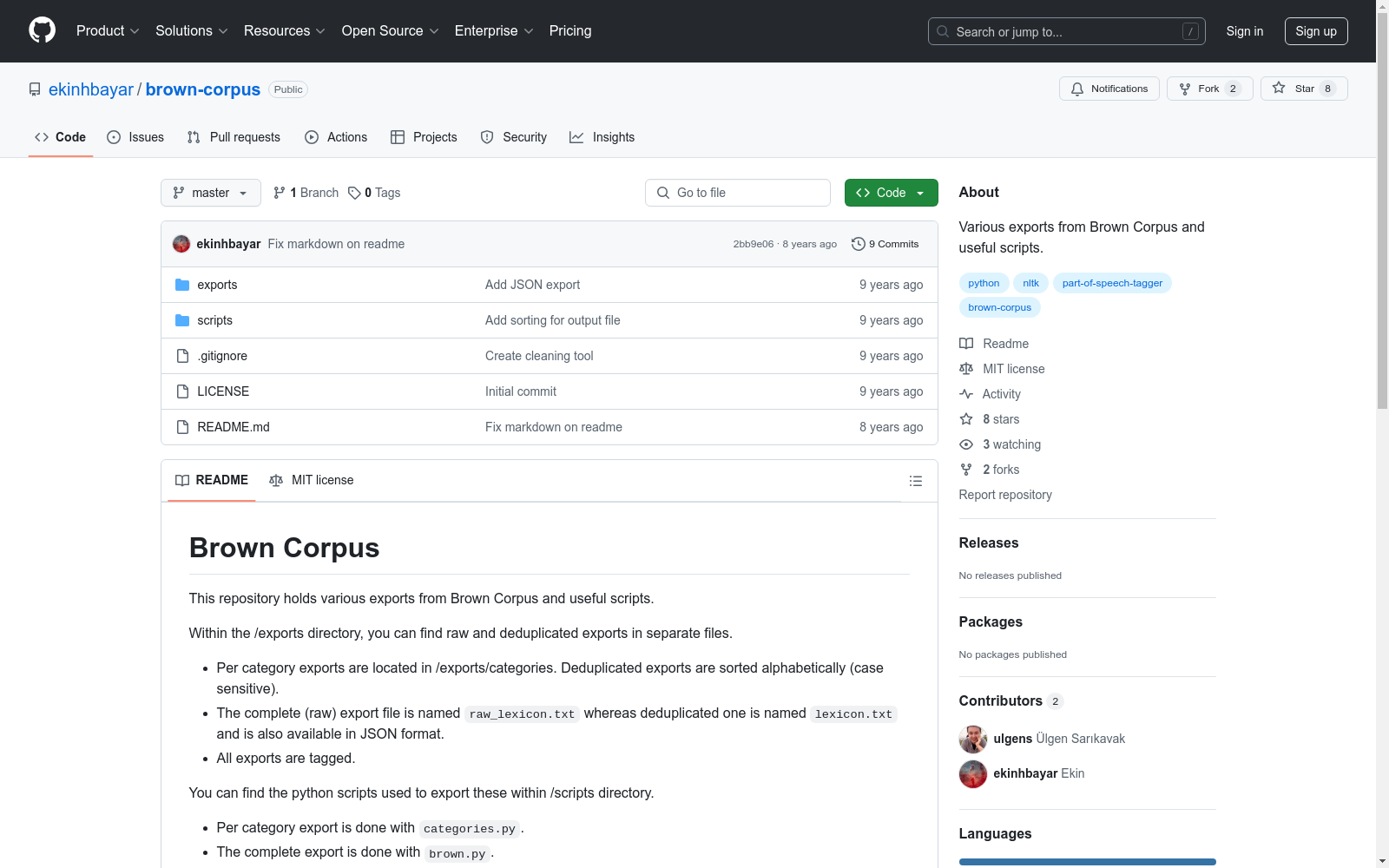Click the stars icon beside 8 stars
This screenshot has height=868, width=1389.
tap(966, 419)
